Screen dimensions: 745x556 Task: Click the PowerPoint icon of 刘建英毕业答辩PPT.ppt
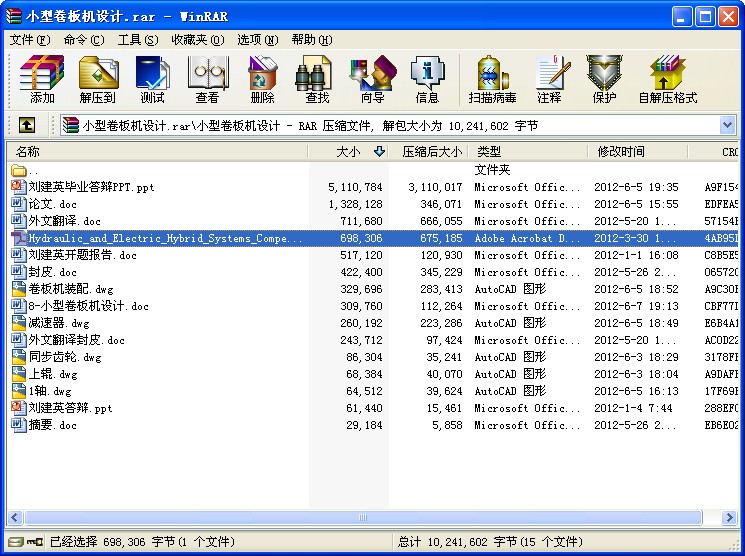18,187
